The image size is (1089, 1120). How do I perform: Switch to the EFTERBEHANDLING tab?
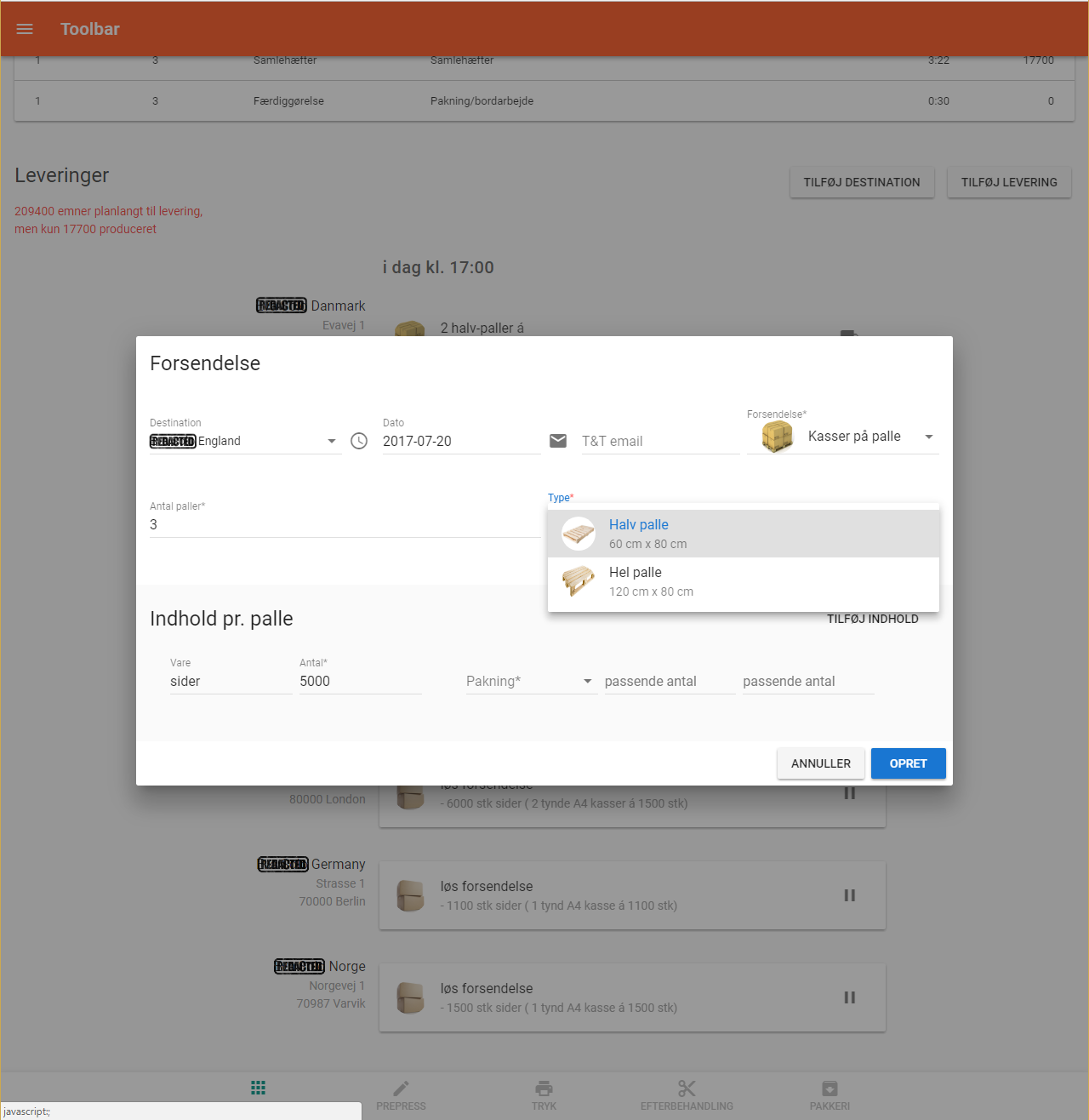tap(687, 1096)
